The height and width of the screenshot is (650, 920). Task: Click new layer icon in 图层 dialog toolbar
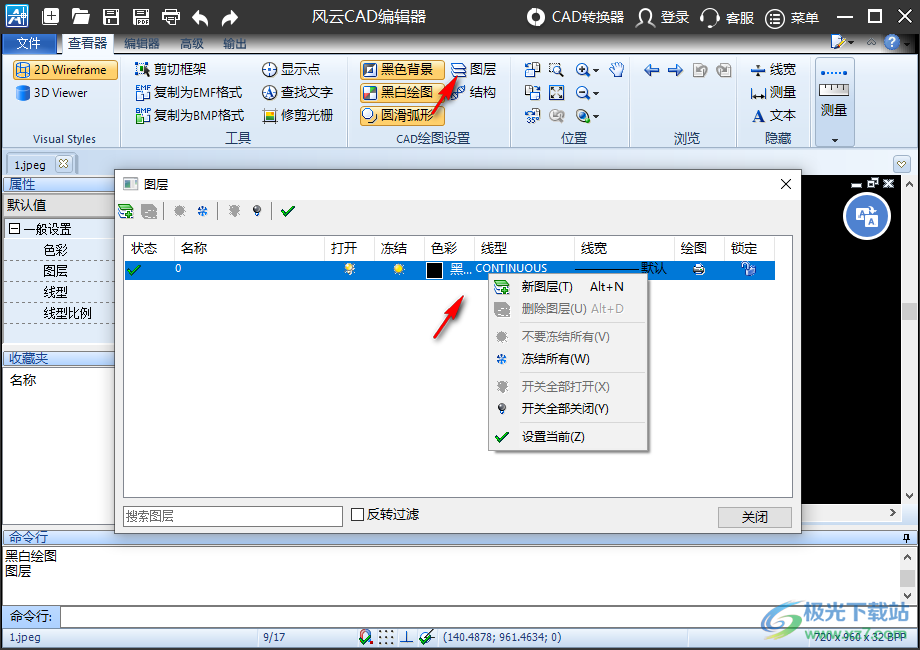pyautogui.click(x=126, y=211)
